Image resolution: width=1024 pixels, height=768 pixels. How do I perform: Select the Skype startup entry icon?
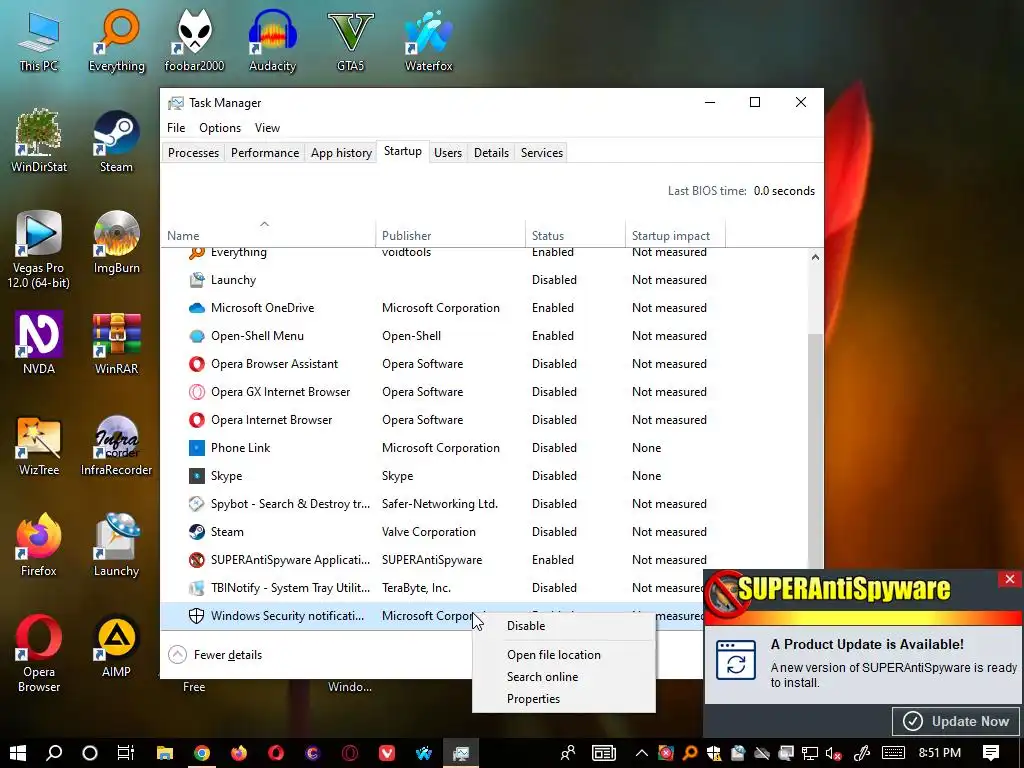pos(197,476)
